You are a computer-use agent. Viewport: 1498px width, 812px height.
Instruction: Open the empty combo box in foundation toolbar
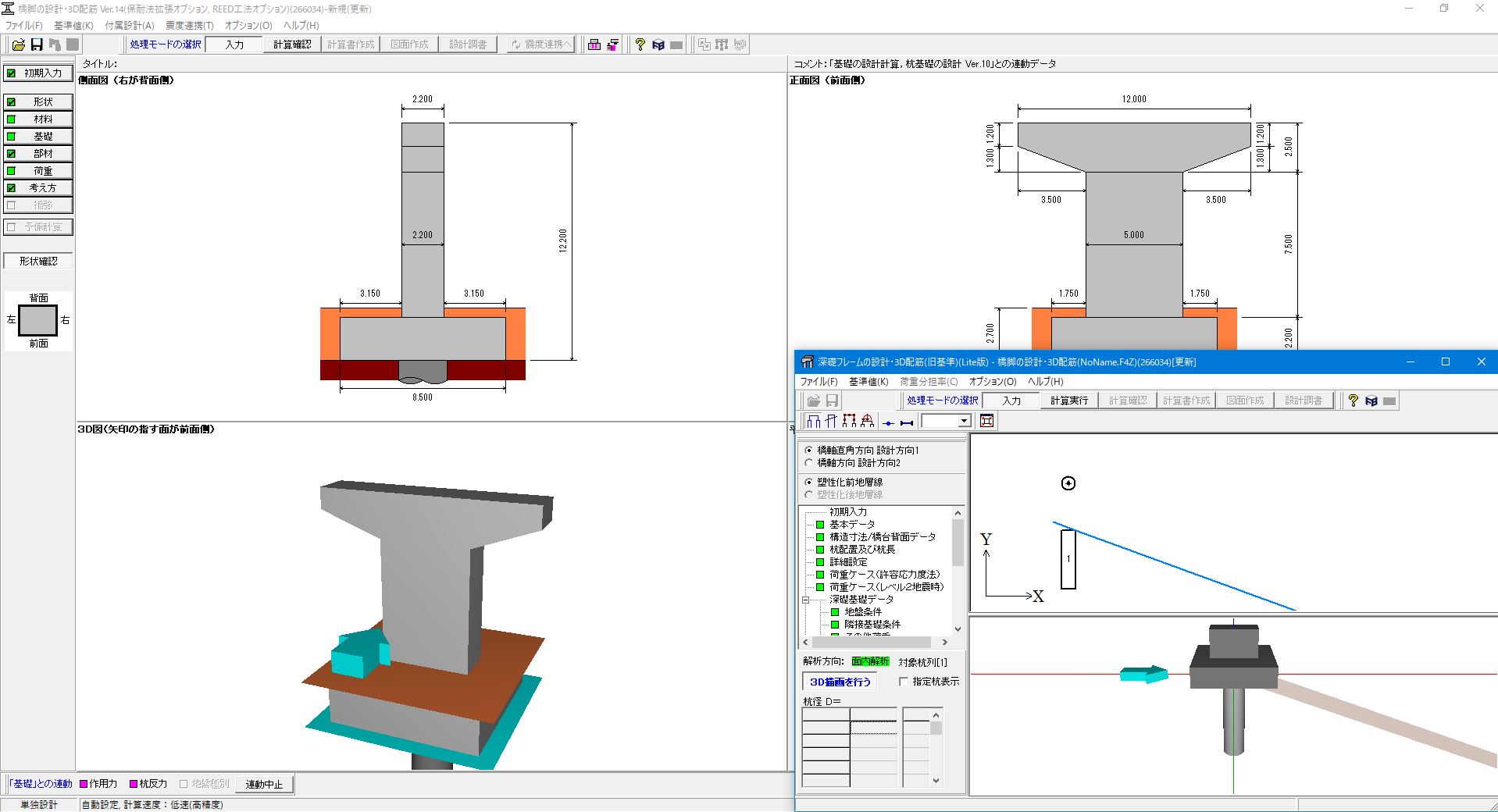(x=964, y=422)
